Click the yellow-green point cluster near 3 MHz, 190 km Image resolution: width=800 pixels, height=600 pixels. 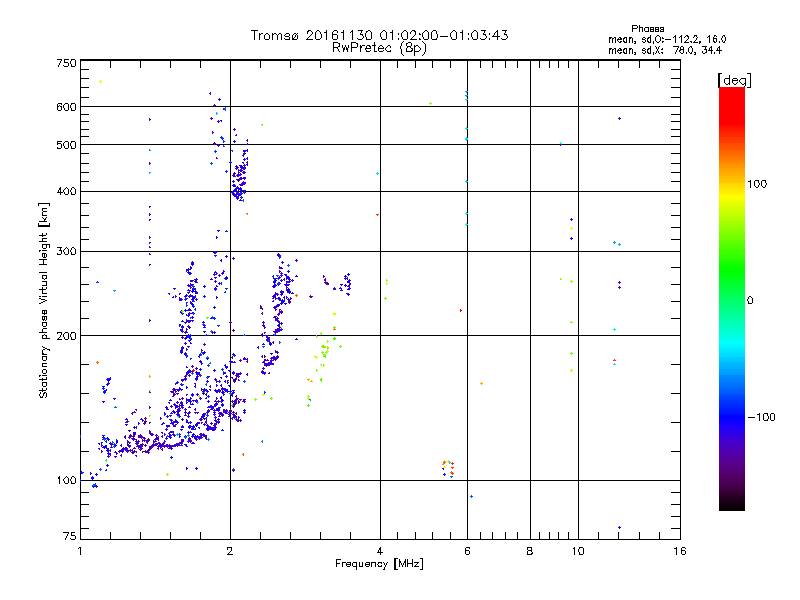tap(323, 352)
